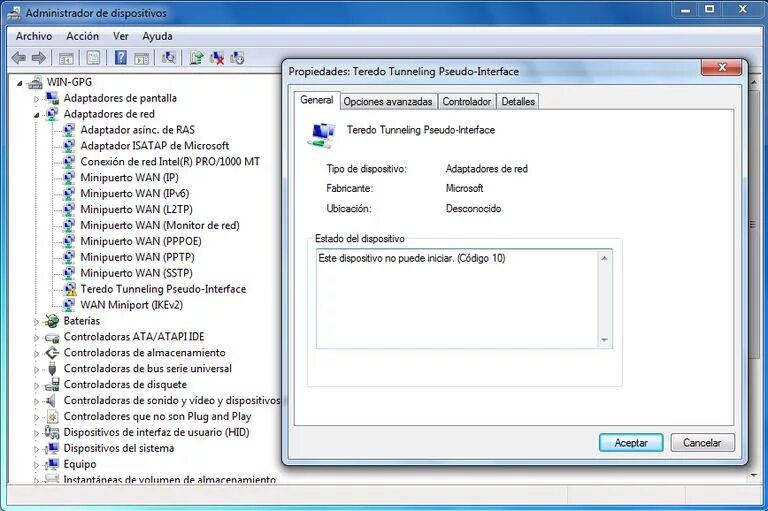Screen dimensions: 768x511
Task: Select the Controladoras de almacenamiento icon
Action: tap(51, 353)
